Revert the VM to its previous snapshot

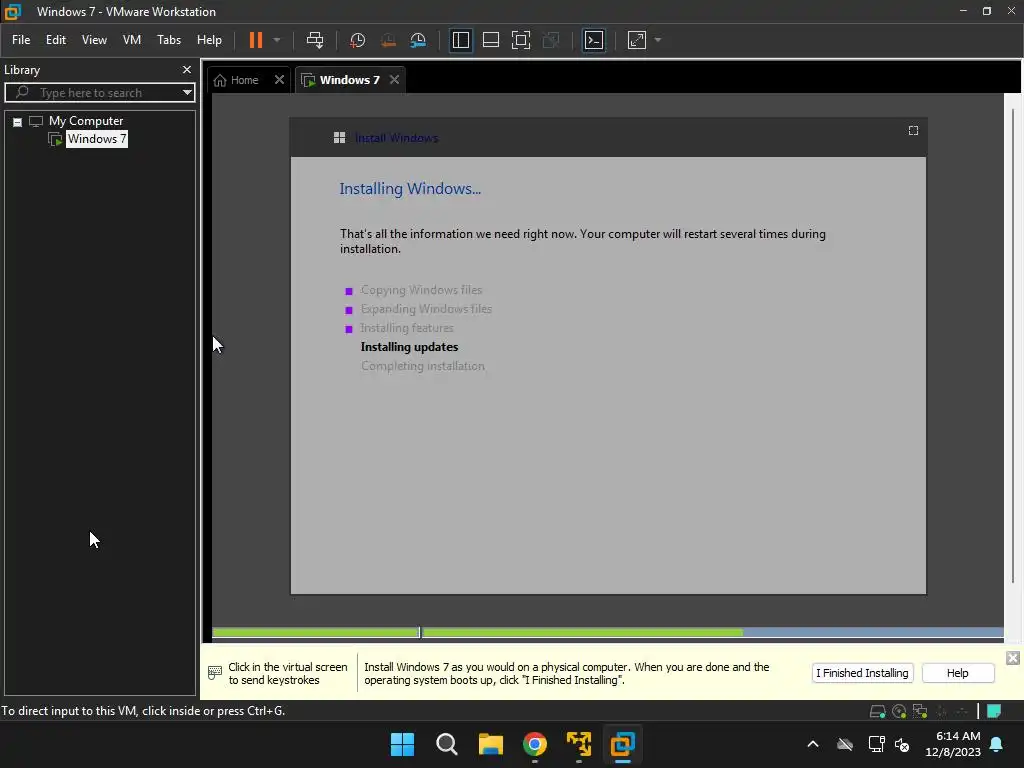(x=388, y=40)
